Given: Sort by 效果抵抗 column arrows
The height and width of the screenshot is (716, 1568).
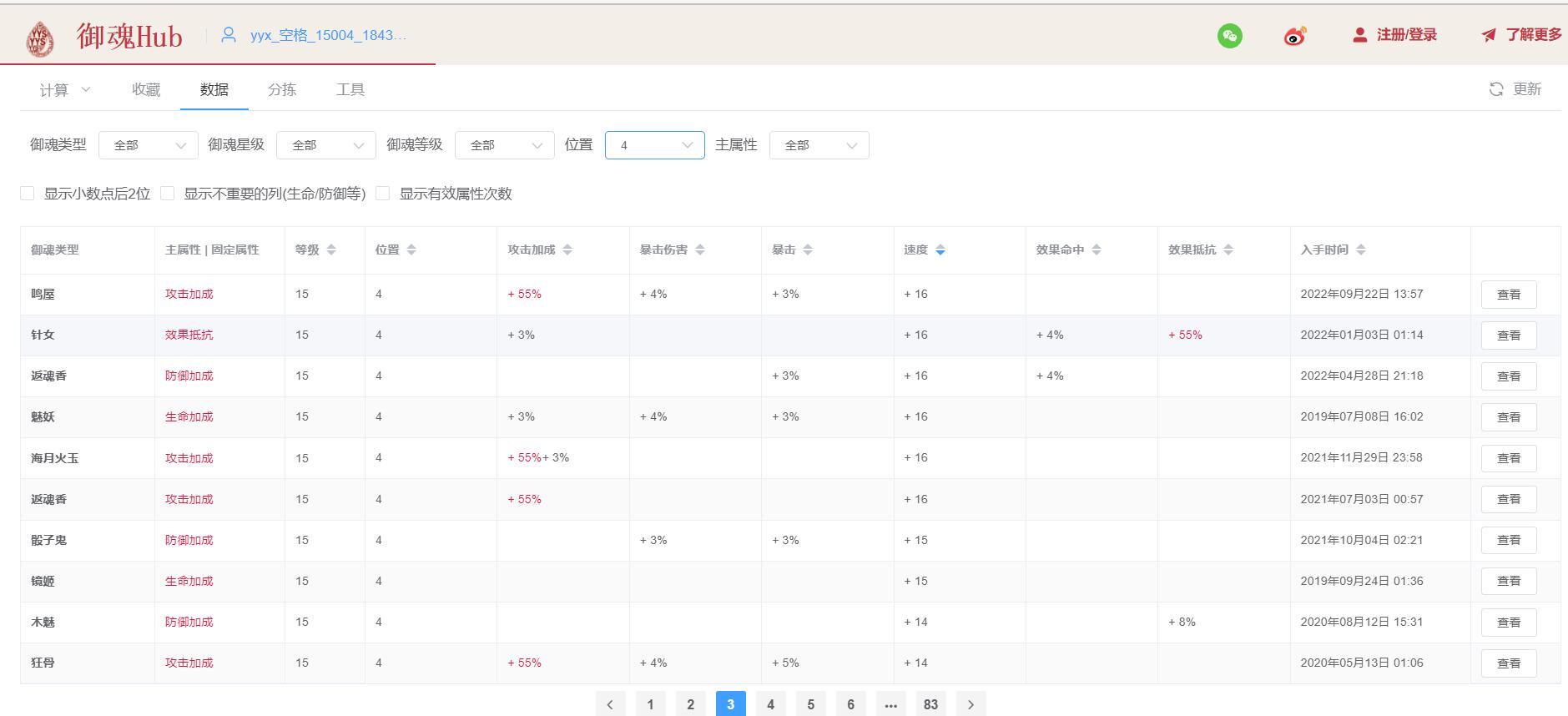Looking at the screenshot, I should coord(1228,250).
